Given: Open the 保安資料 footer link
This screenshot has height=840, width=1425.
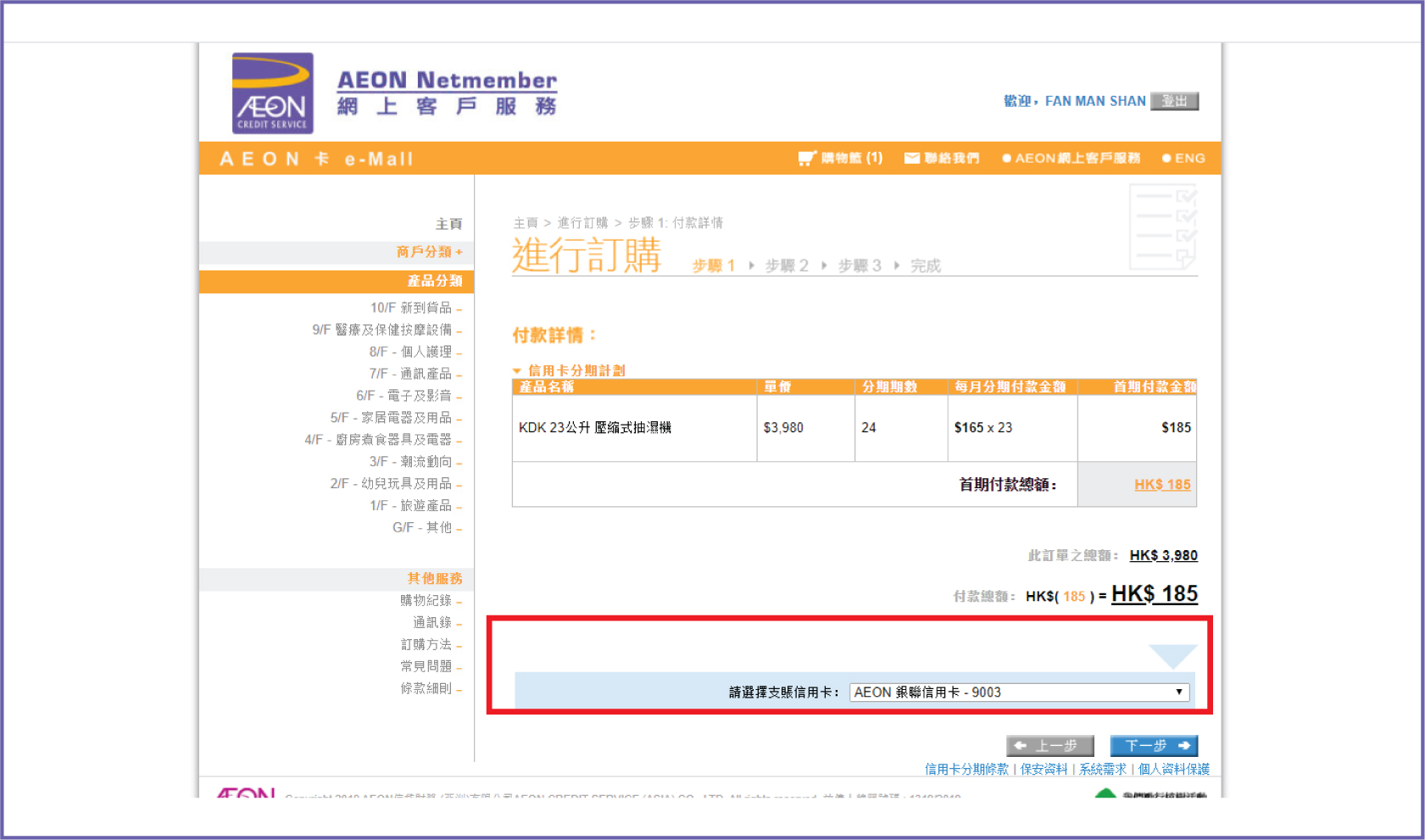Looking at the screenshot, I should [1044, 769].
